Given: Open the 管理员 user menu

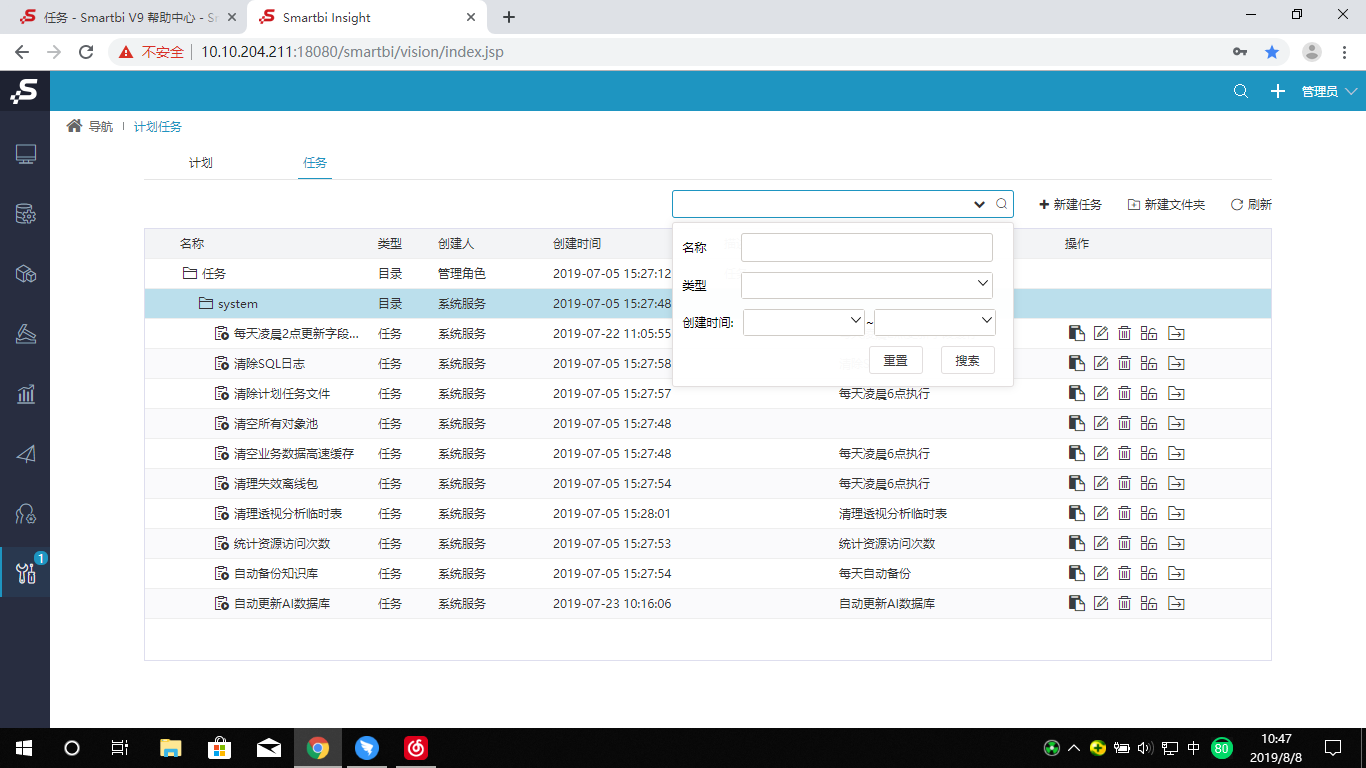Looking at the screenshot, I should [x=1329, y=91].
